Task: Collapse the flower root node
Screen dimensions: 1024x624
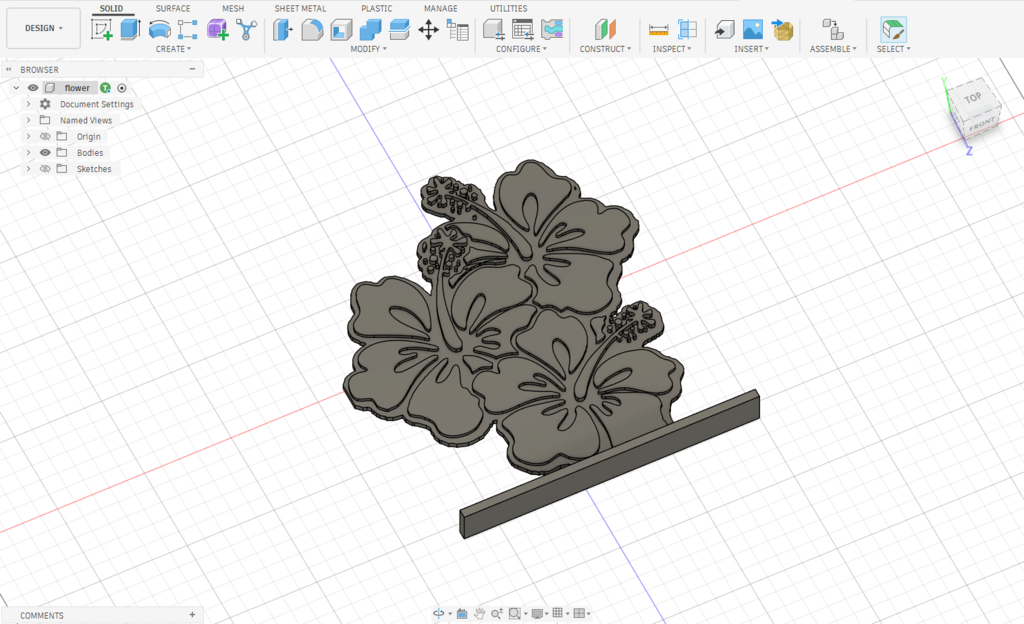Action: click(16, 87)
